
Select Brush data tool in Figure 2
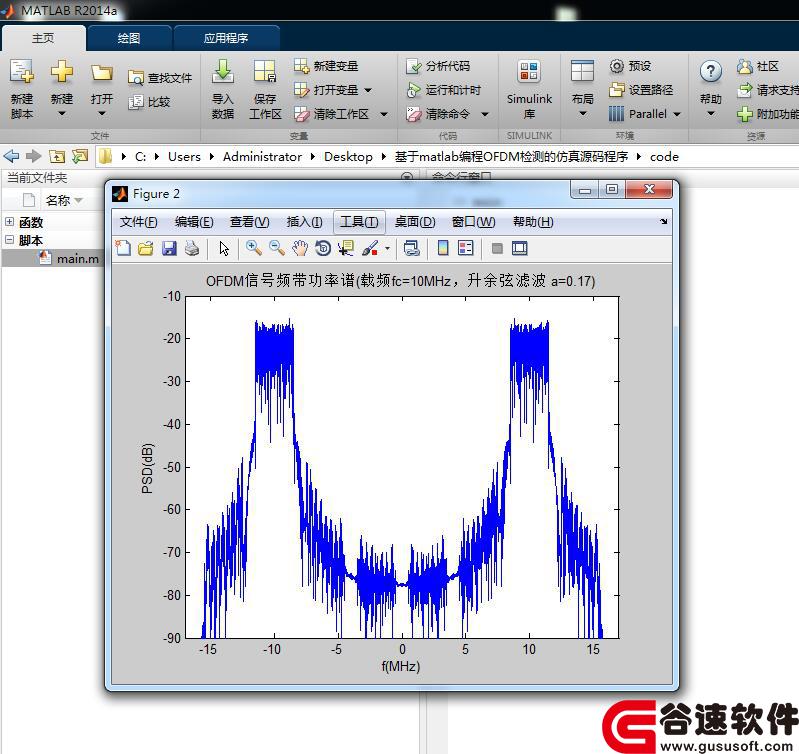370,248
